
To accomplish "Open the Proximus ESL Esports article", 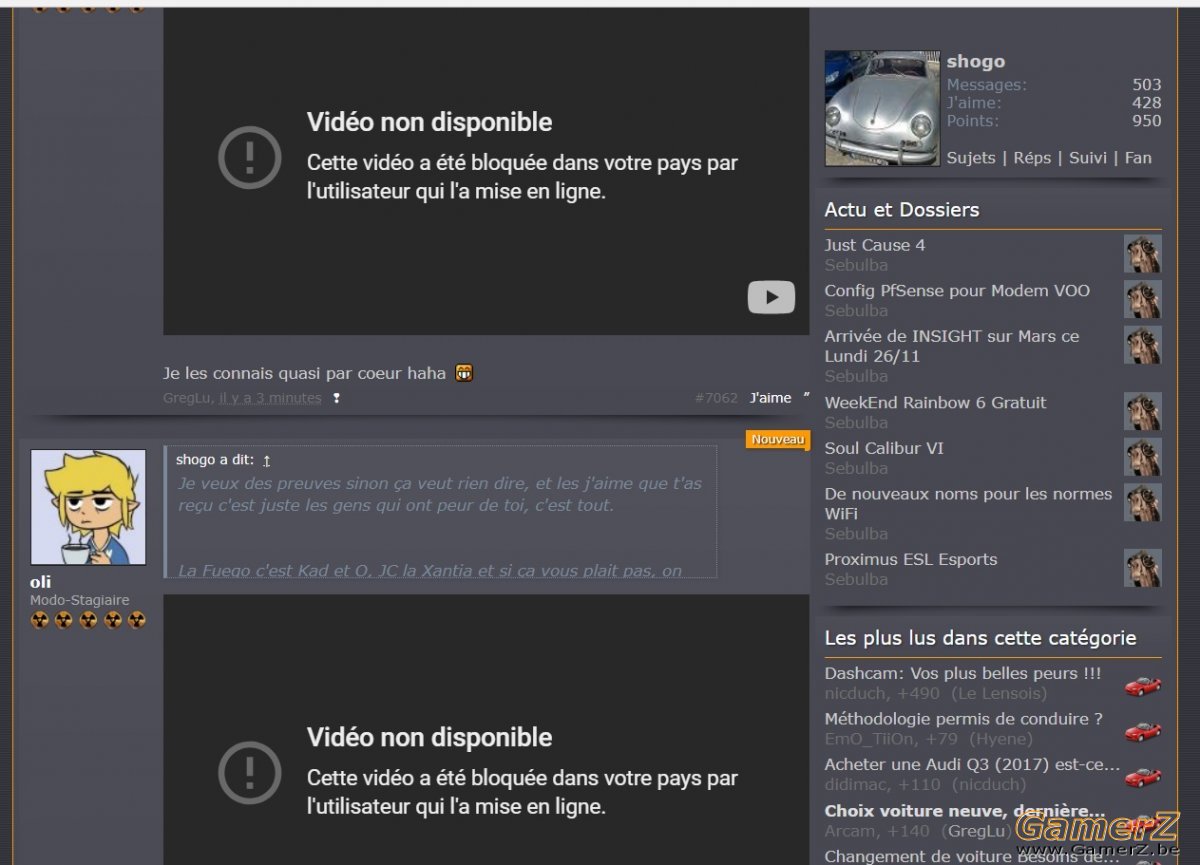I will 911,560.
